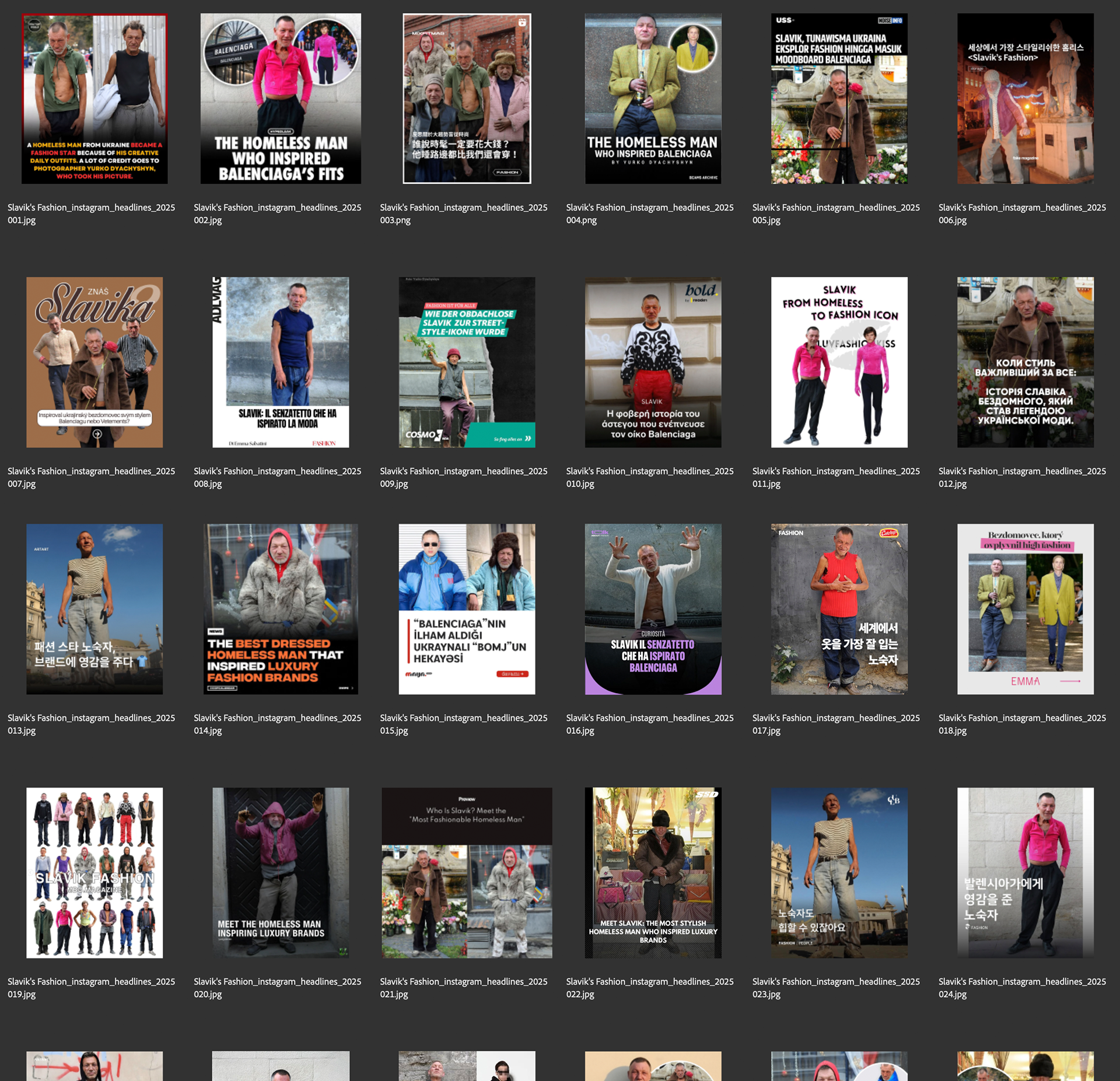Click filename label ending 011.jpg
Image resolution: width=1120 pixels, height=1081 pixels.
pyautogui.click(x=836, y=477)
